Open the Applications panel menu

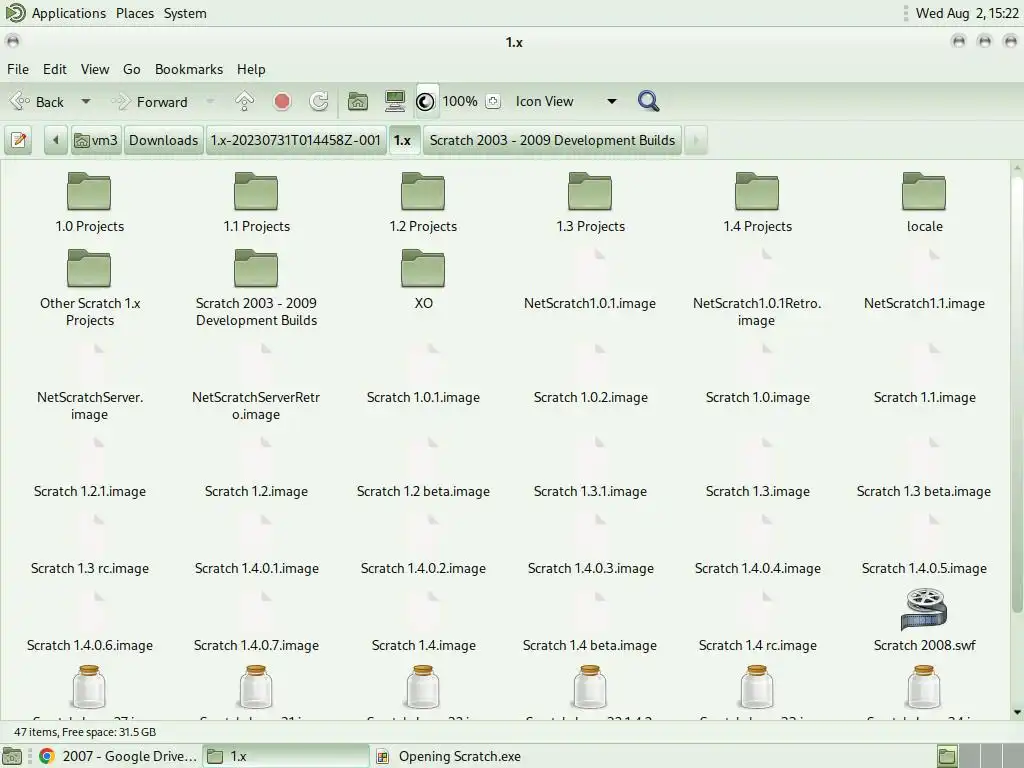pos(69,13)
